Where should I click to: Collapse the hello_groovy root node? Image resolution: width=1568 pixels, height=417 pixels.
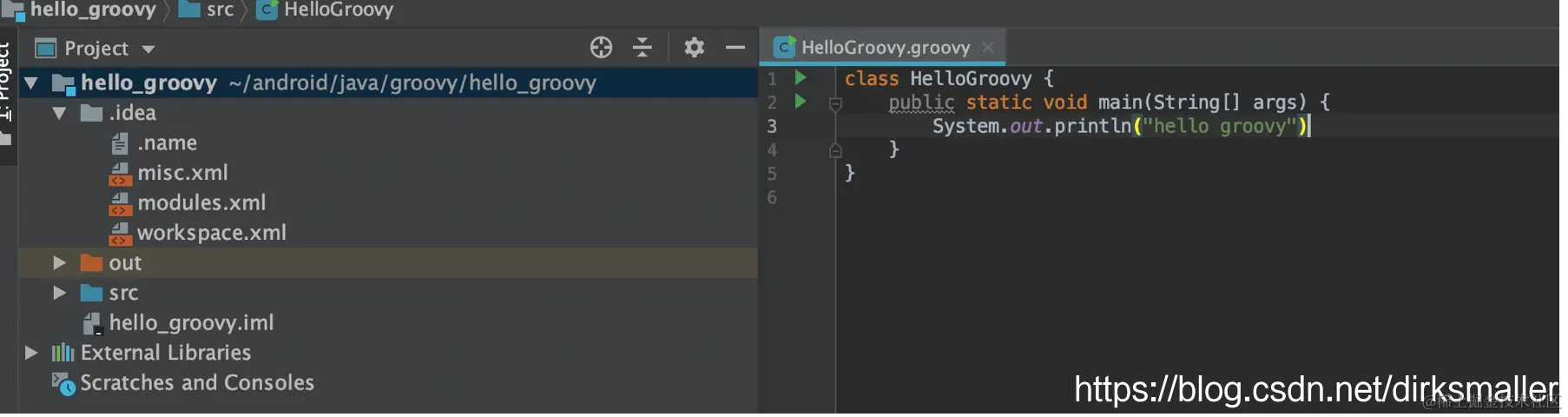tap(31, 83)
